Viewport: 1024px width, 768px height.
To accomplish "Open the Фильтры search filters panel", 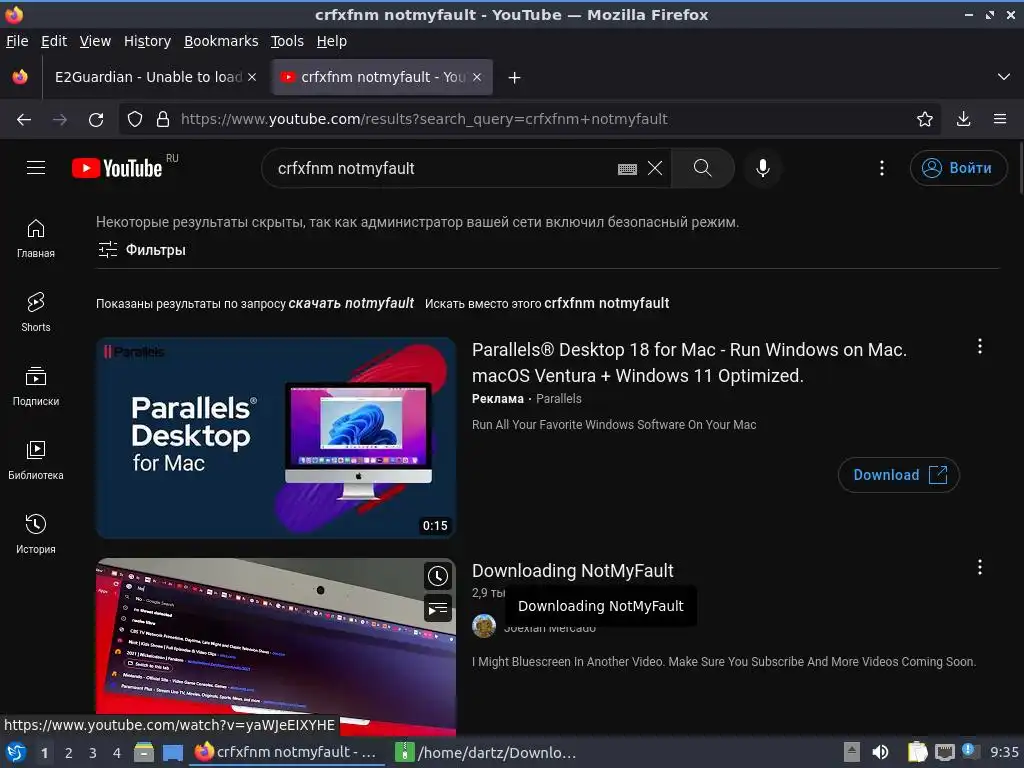I will (142, 249).
